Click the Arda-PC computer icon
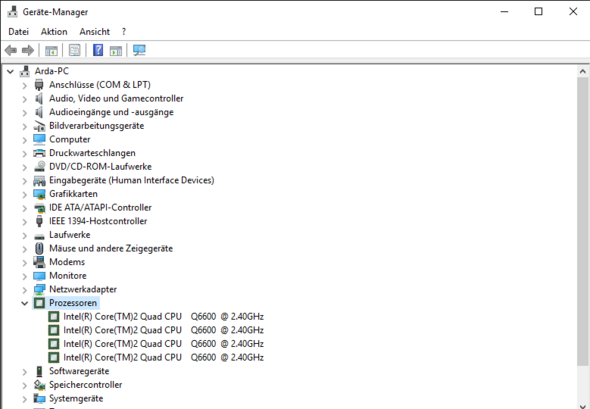Viewport: 590px width, 409px height. click(x=25, y=71)
